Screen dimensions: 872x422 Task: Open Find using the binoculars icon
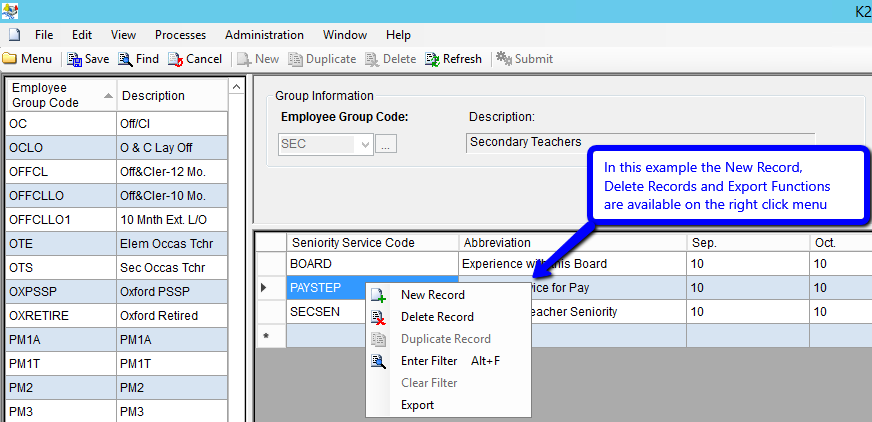coord(126,59)
